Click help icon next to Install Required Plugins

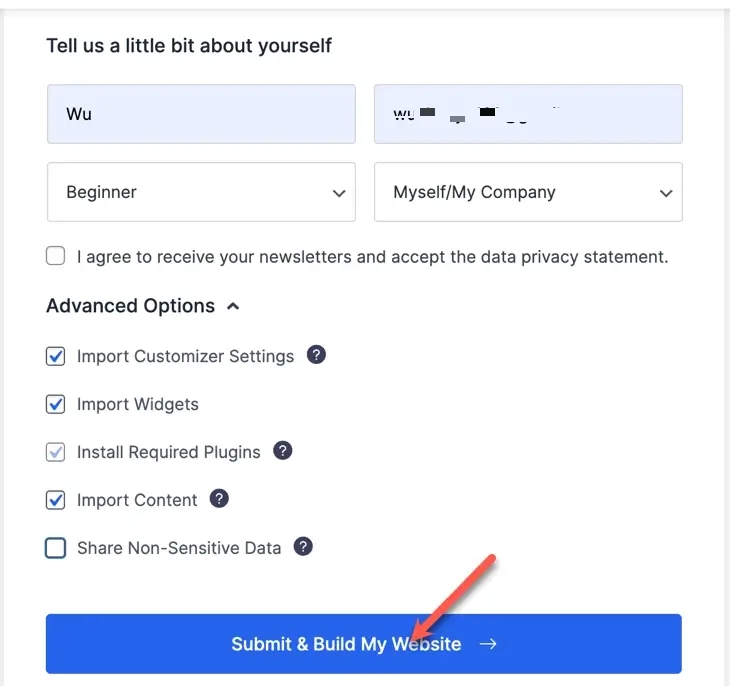tap(283, 451)
